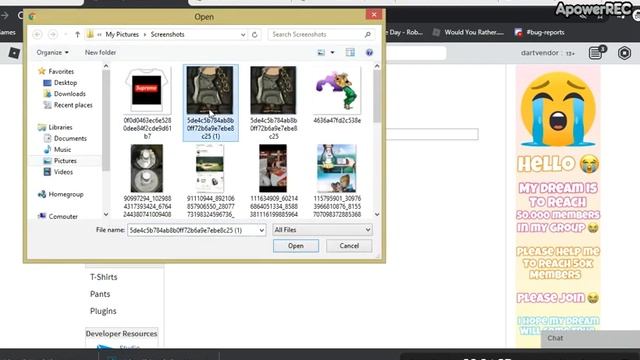Image resolution: width=640 pixels, height=360 pixels.
Task: Open T-Shirts in the browser sidebar
Action: (x=104, y=277)
